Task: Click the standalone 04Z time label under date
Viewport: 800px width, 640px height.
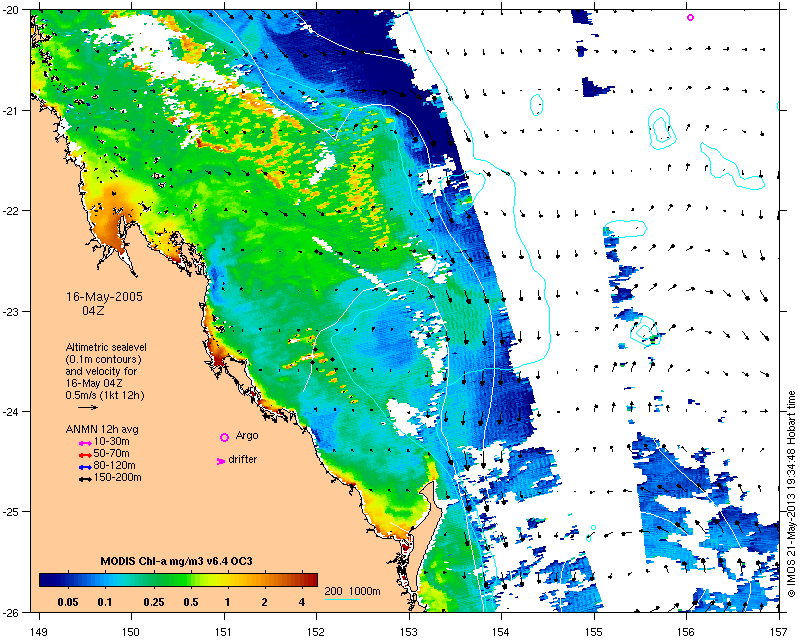Action: click(x=93, y=310)
